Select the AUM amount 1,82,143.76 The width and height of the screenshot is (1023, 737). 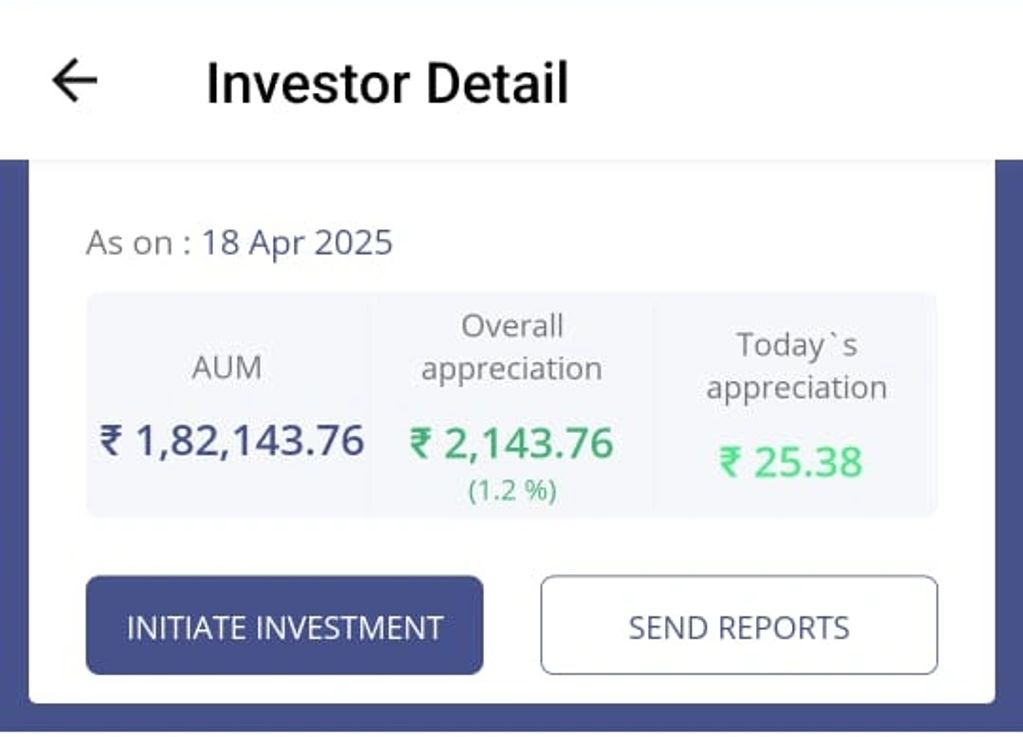249,440
